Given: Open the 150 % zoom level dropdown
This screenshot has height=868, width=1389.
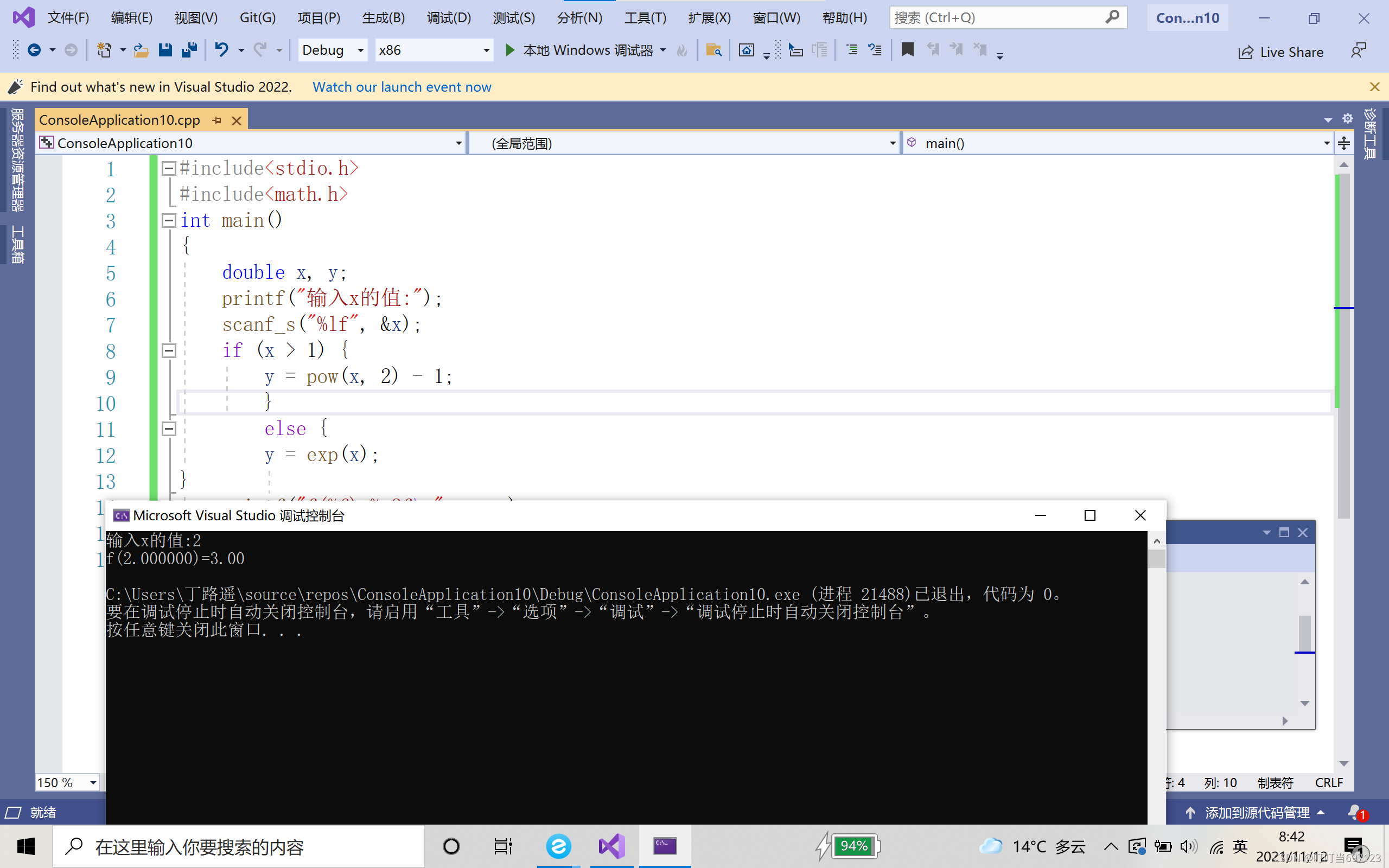Looking at the screenshot, I should click(x=67, y=782).
